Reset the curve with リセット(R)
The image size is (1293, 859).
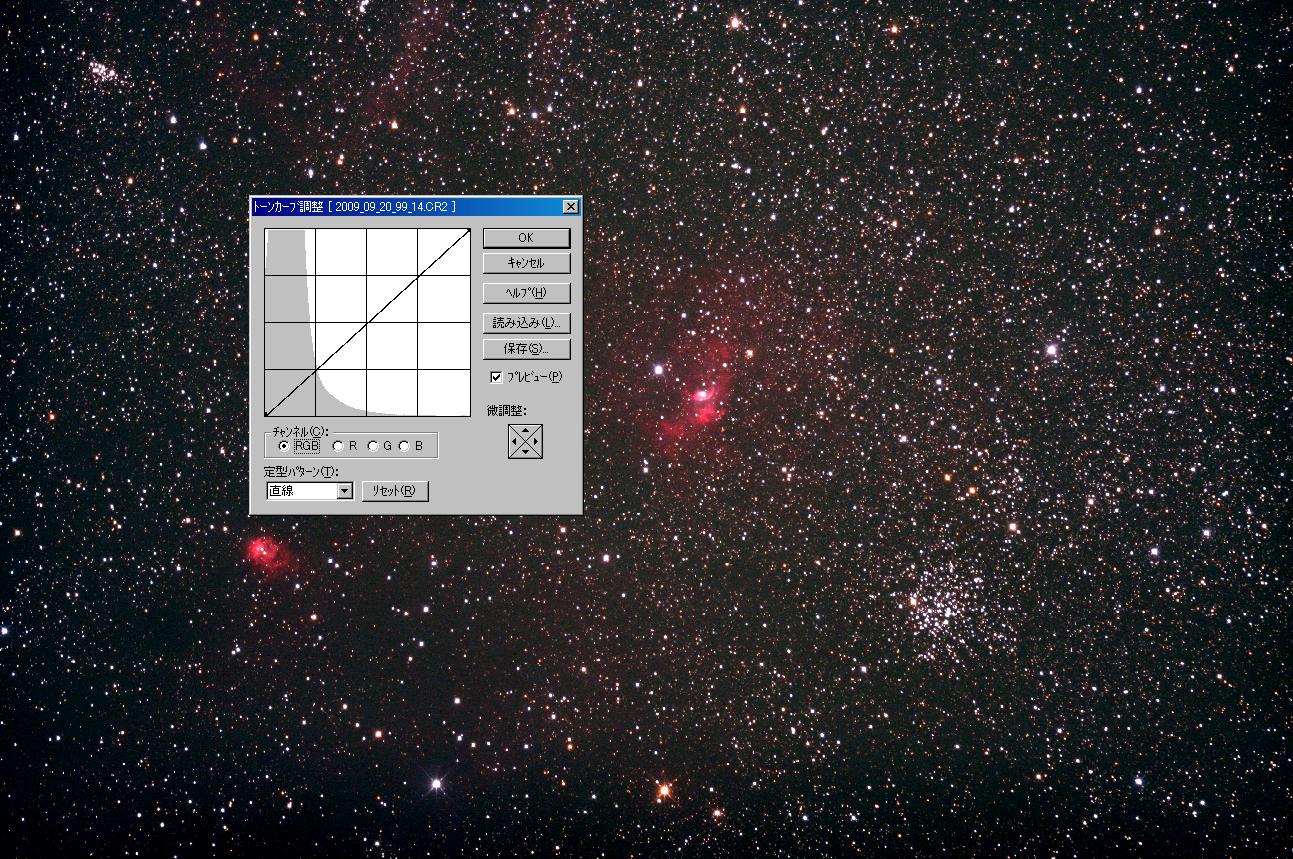coord(395,491)
